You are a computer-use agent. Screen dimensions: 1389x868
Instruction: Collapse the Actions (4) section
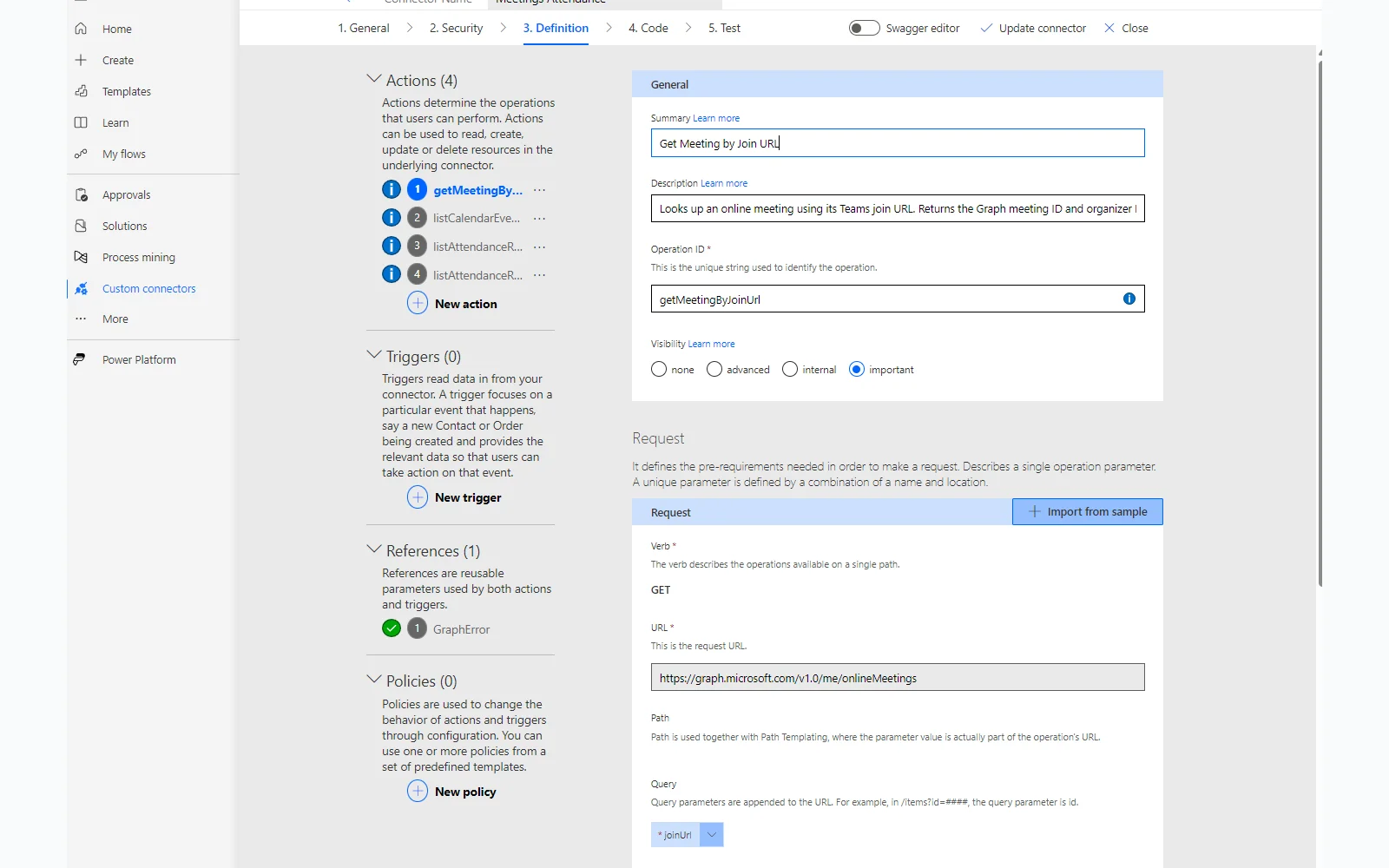click(x=374, y=79)
